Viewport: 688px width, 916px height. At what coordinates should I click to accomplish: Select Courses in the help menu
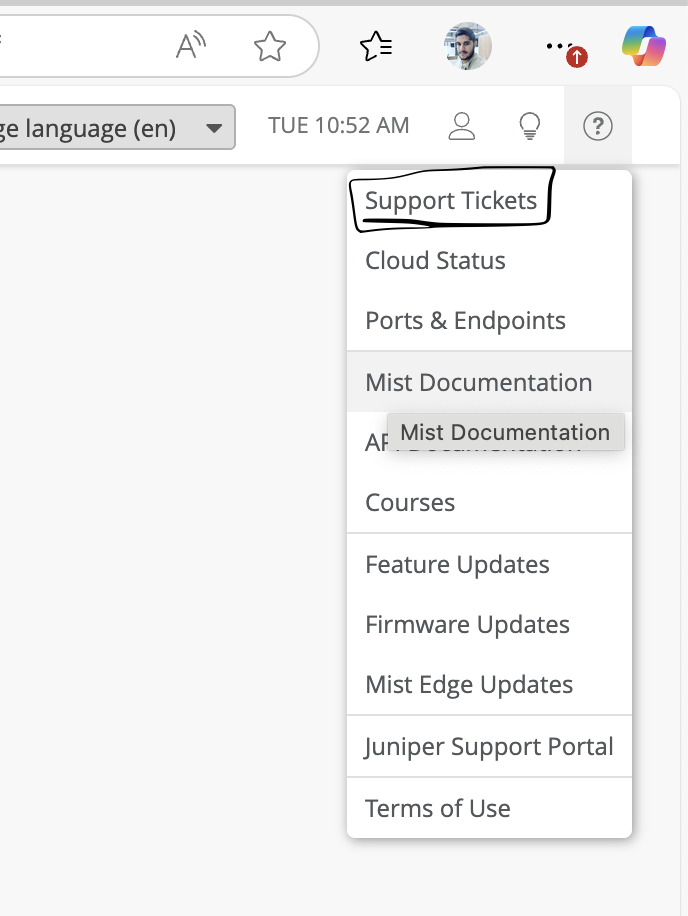click(410, 503)
